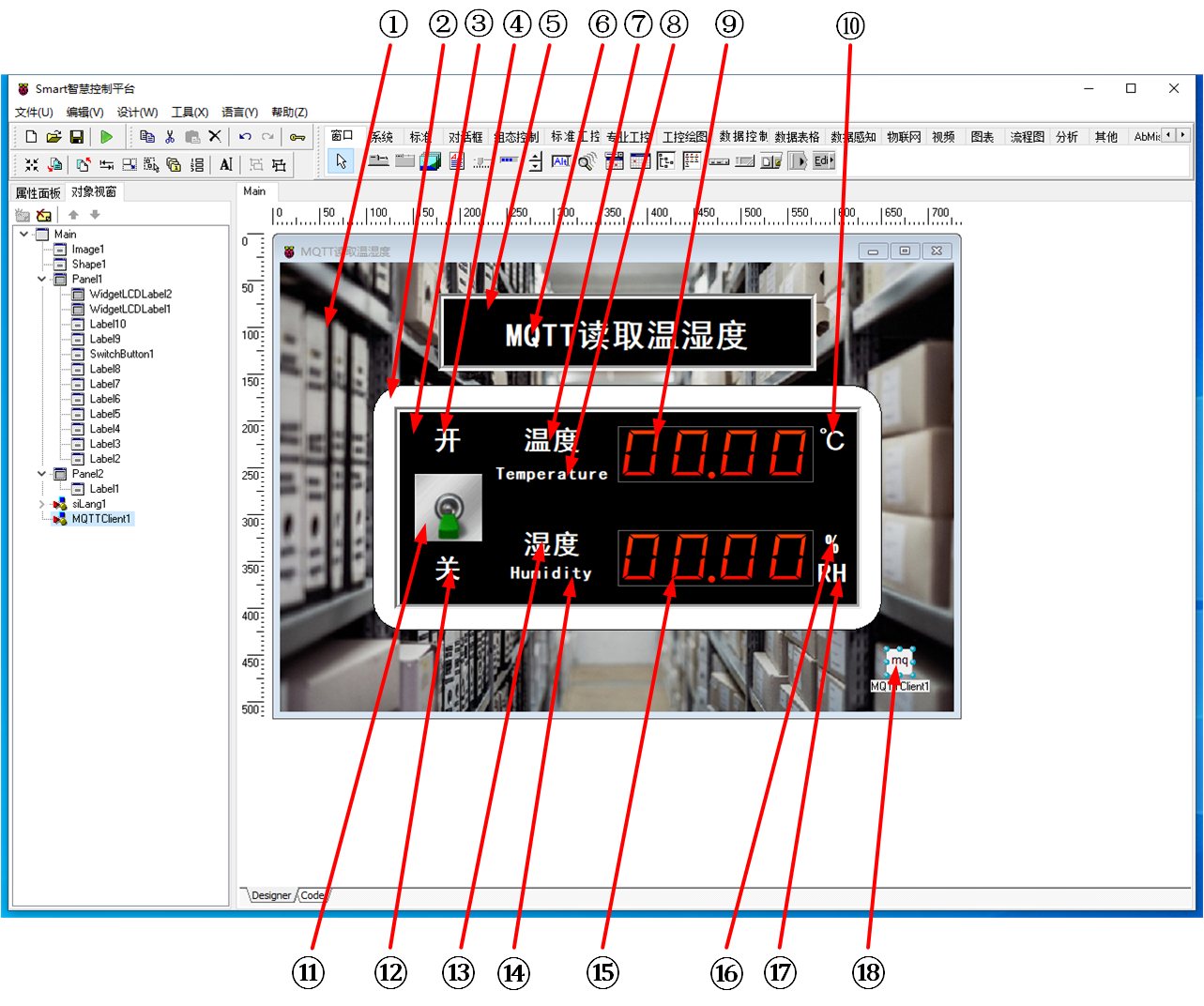Screen dimensions: 1204x1006
Task: Select Label10 in the object tree
Action: coord(108,324)
